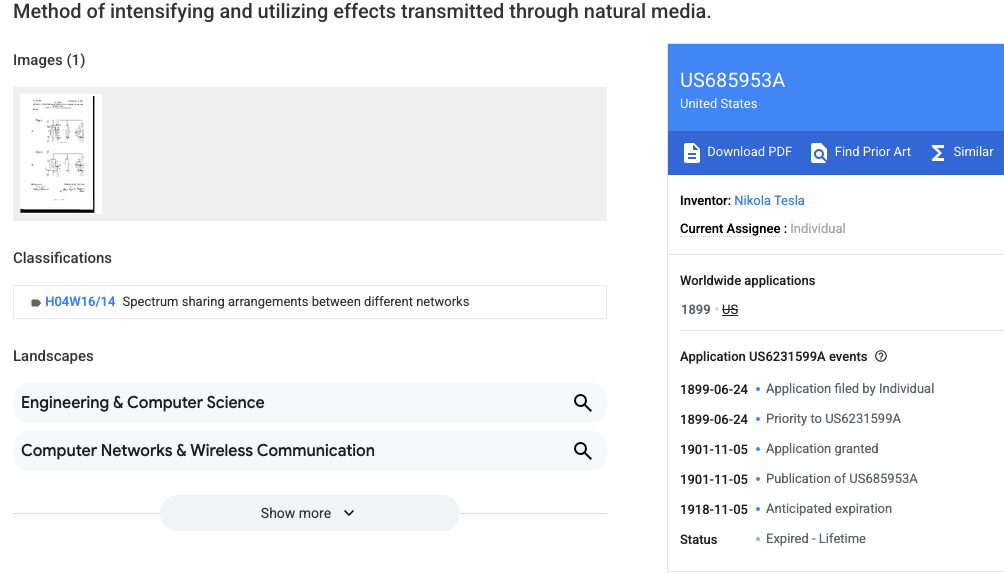The width and height of the screenshot is (1004, 573).
Task: Click the tag icon beside H04W16/14
Action: 36,302
